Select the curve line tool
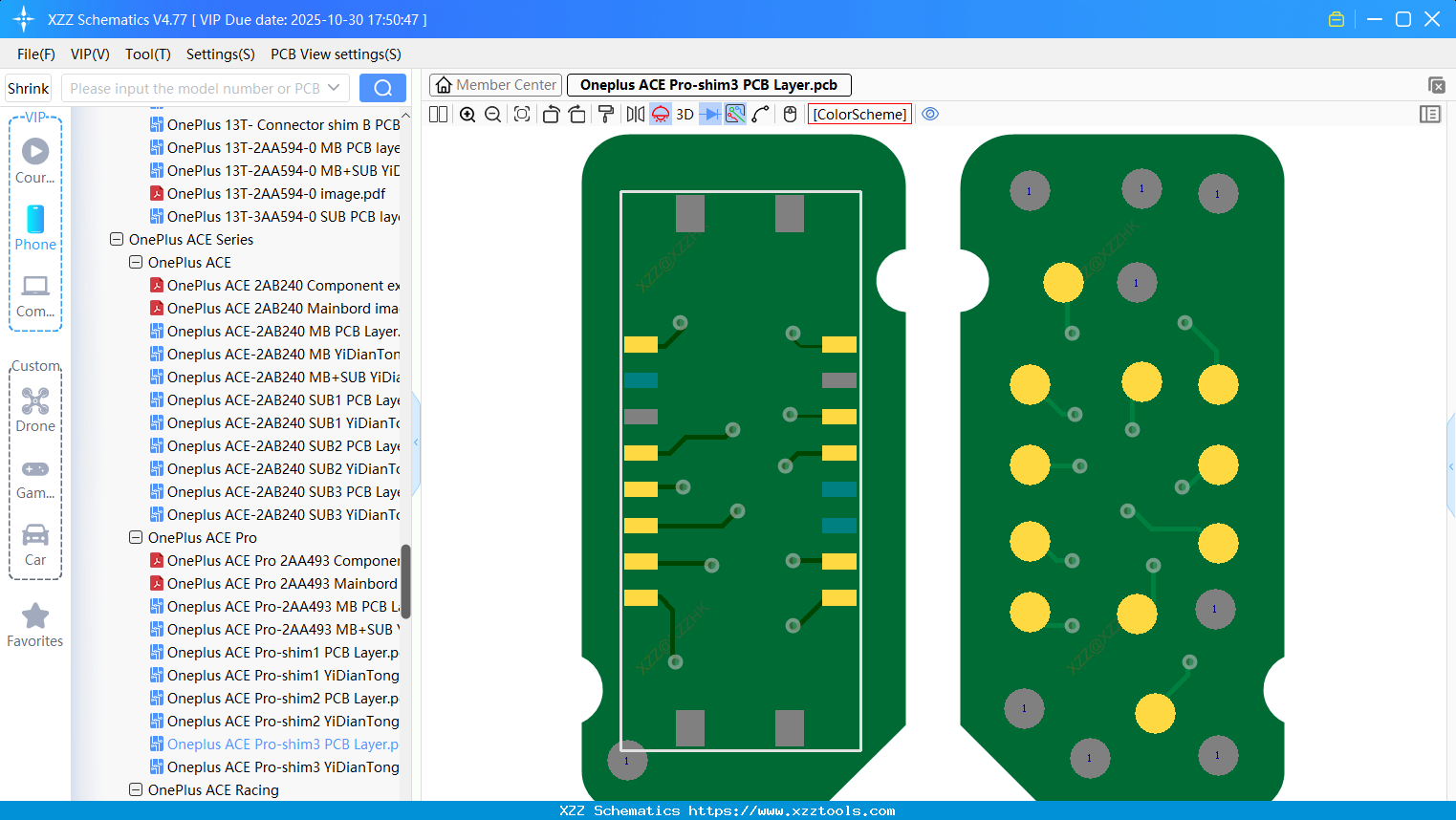The height and width of the screenshot is (820, 1456). coord(761,114)
